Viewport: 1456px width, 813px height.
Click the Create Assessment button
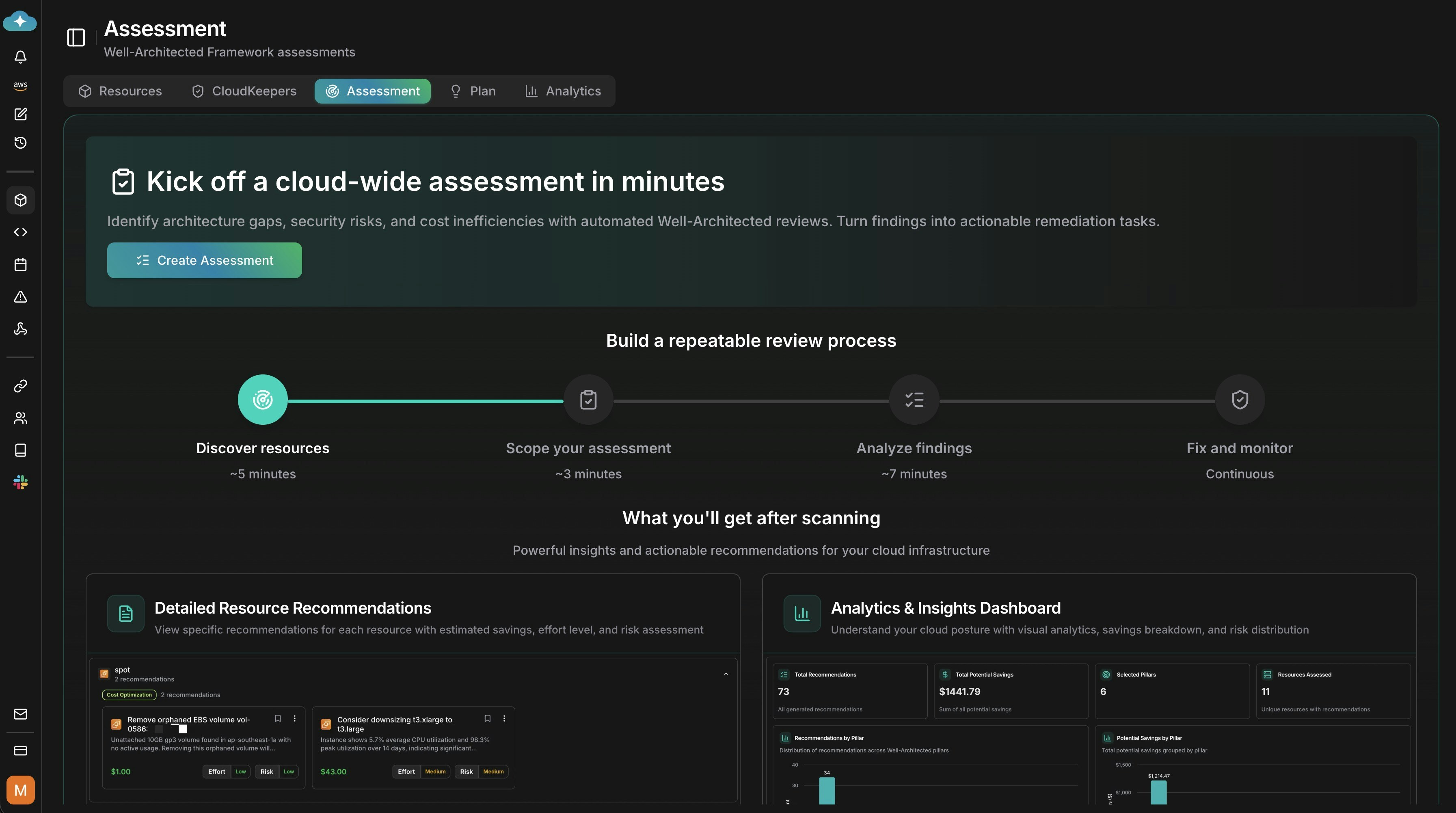[x=205, y=260]
